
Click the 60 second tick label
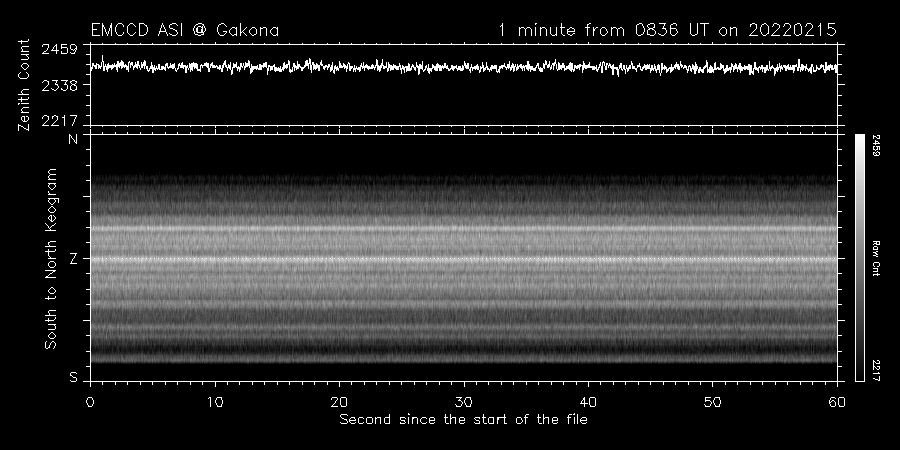click(837, 402)
